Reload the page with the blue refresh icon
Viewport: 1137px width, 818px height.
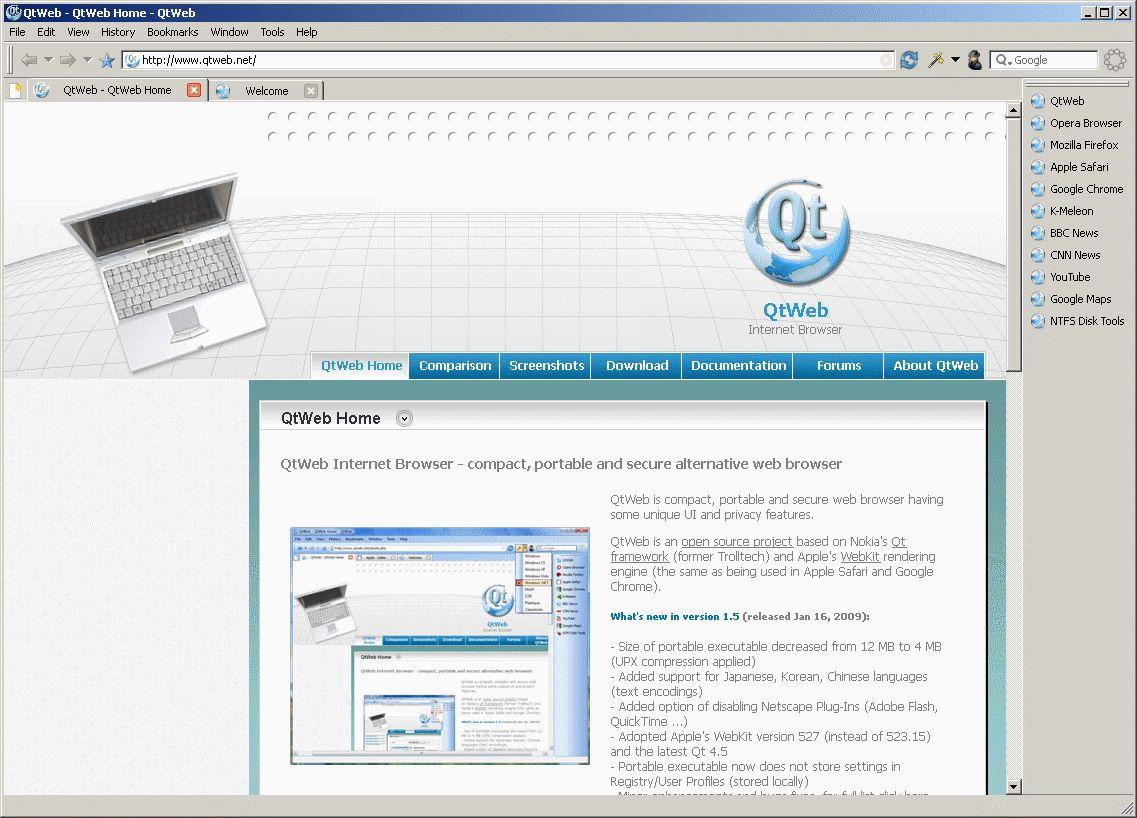coord(909,60)
